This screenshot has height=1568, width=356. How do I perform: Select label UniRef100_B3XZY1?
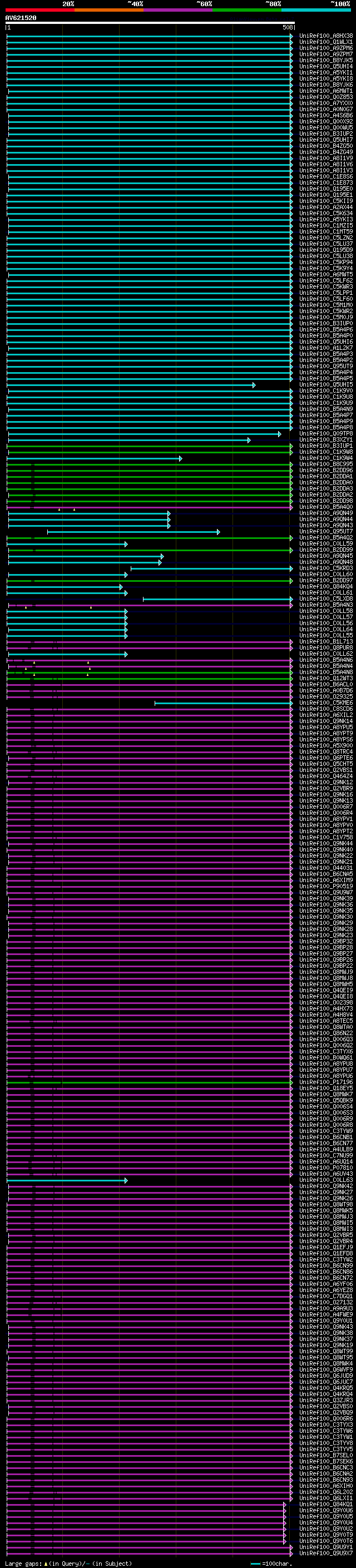click(x=325, y=440)
